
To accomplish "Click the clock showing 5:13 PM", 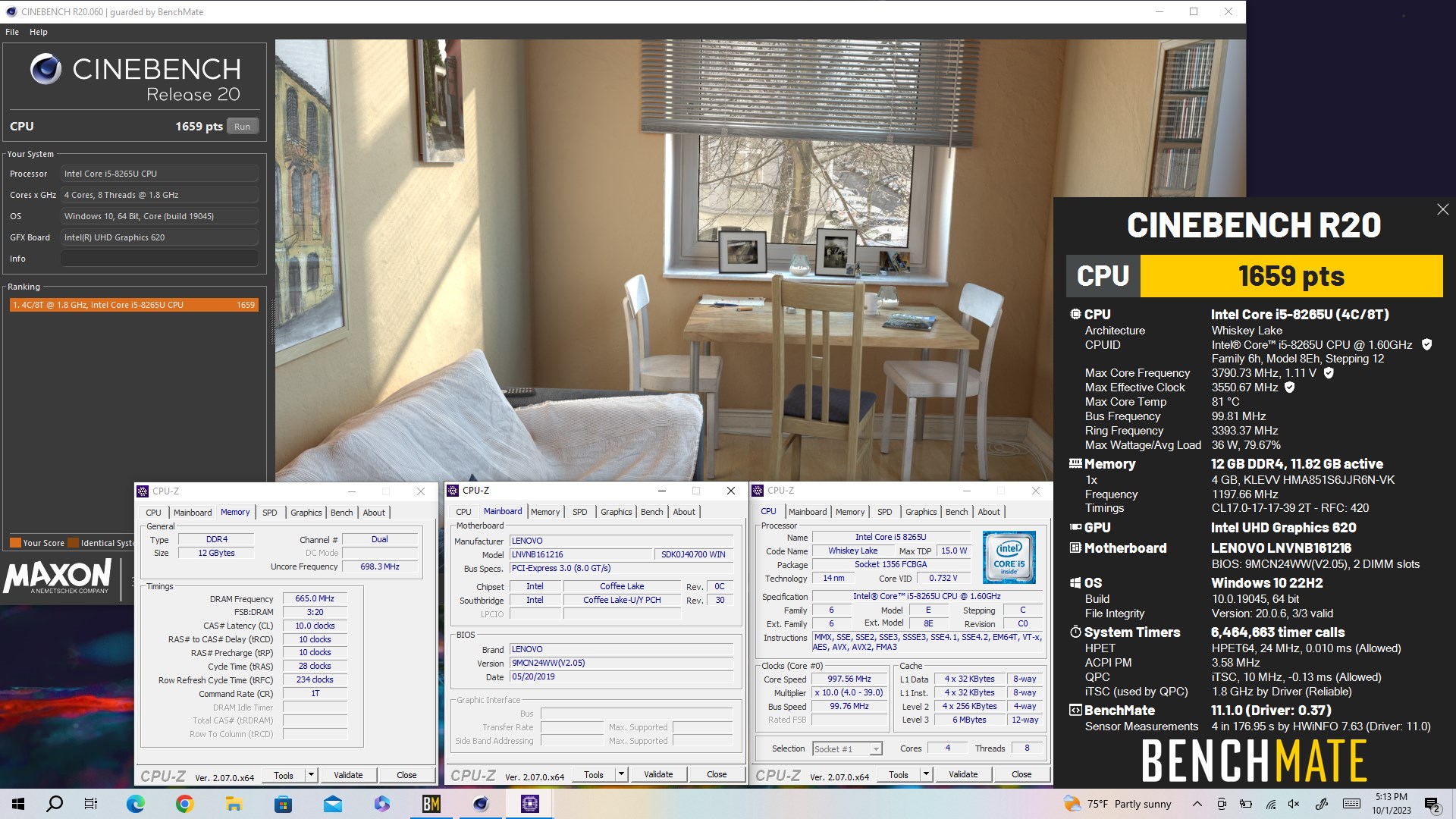I will 1391,797.
